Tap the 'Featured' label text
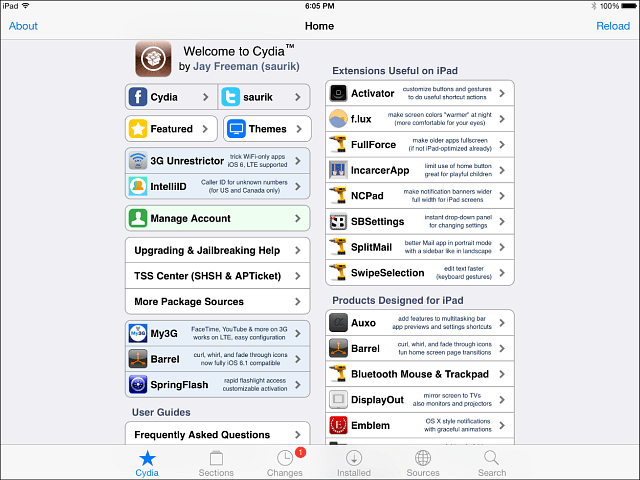This screenshot has height=480, width=640. point(171,129)
